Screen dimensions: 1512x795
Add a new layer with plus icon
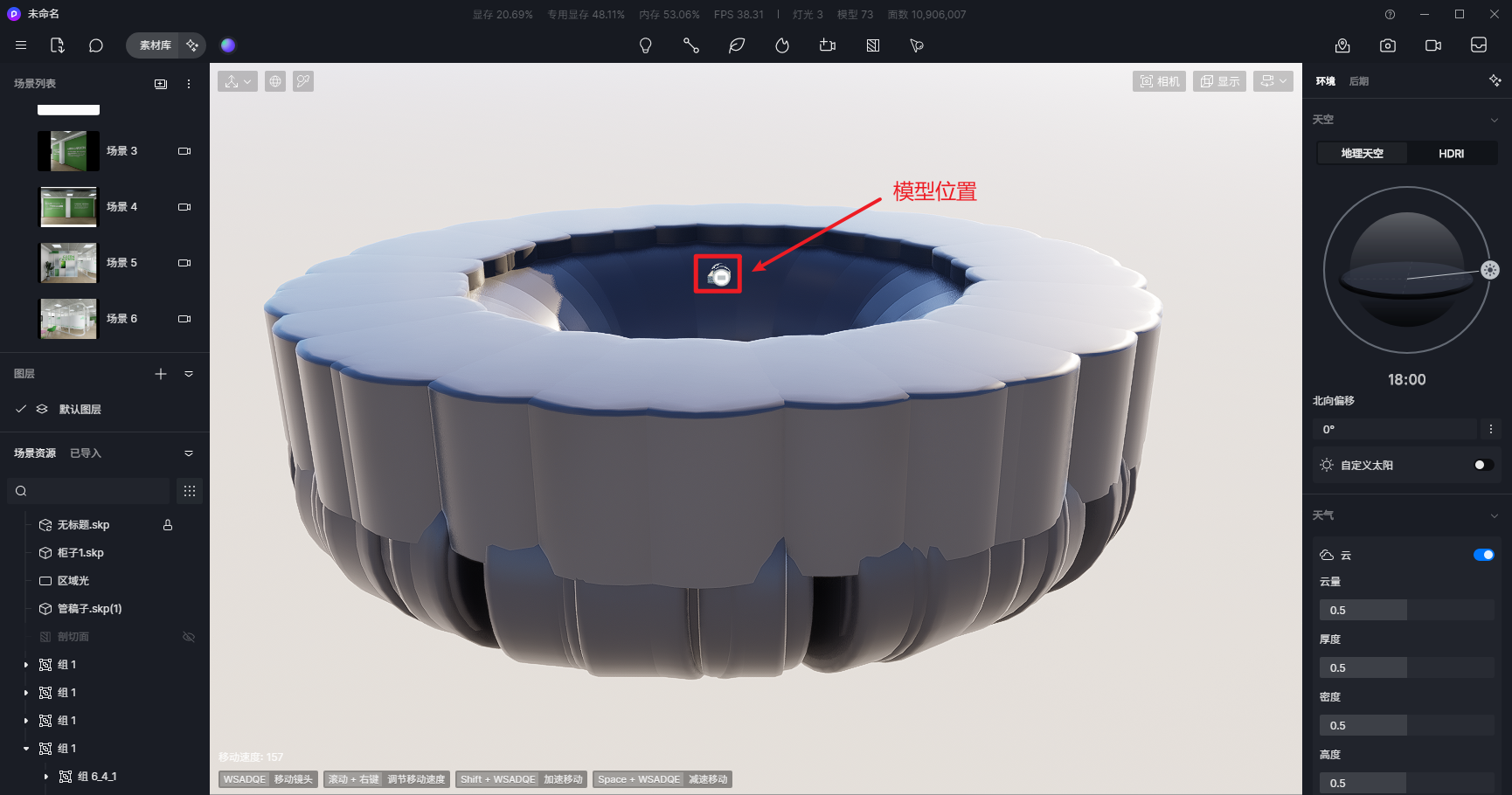point(161,374)
